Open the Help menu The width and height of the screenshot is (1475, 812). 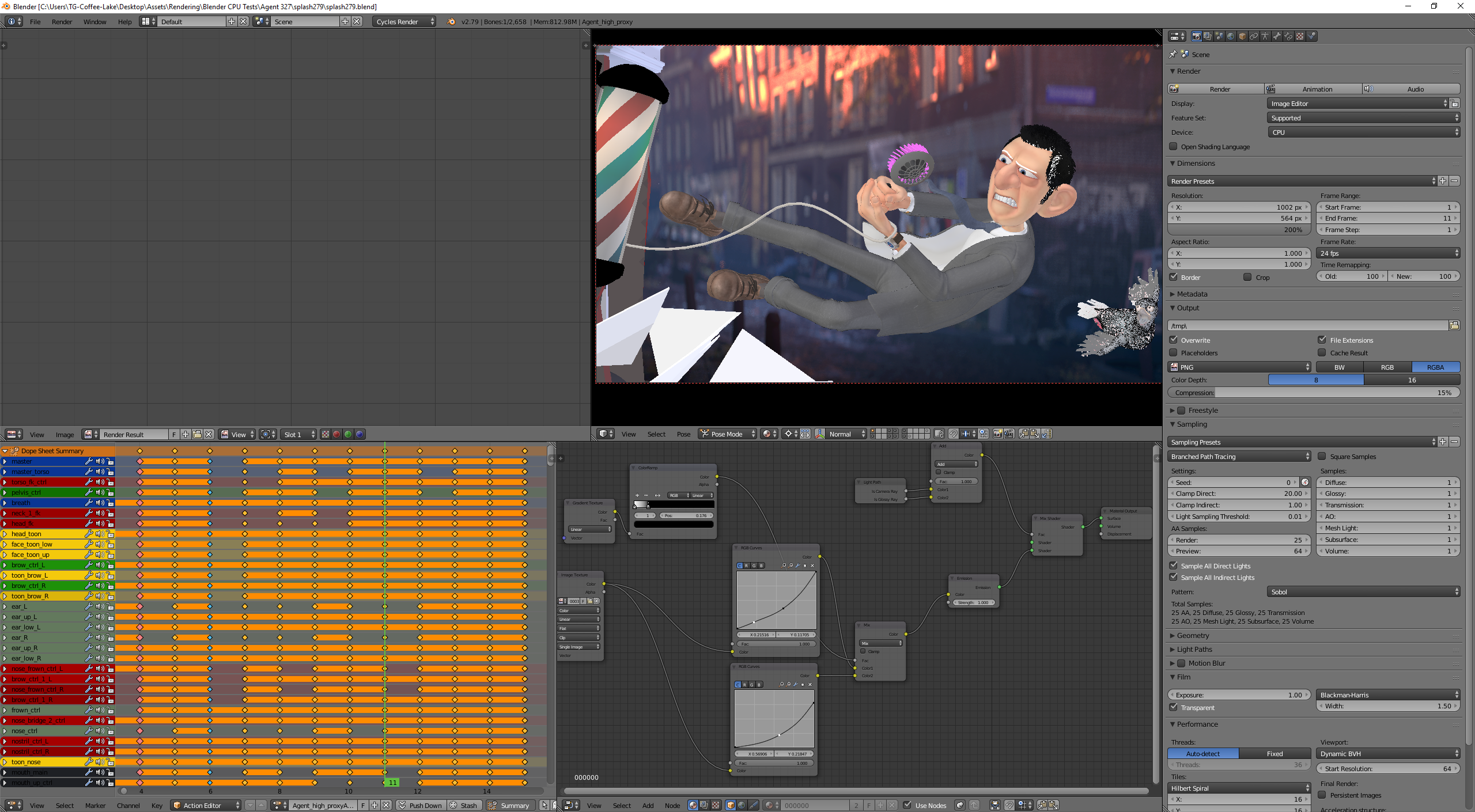(124, 22)
